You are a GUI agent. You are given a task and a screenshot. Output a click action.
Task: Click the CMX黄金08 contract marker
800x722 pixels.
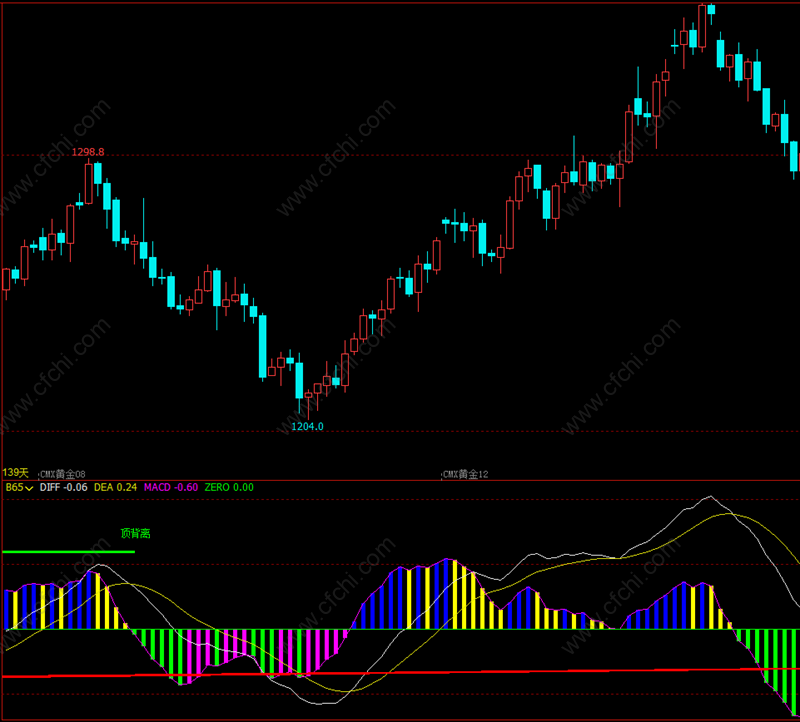(63, 474)
